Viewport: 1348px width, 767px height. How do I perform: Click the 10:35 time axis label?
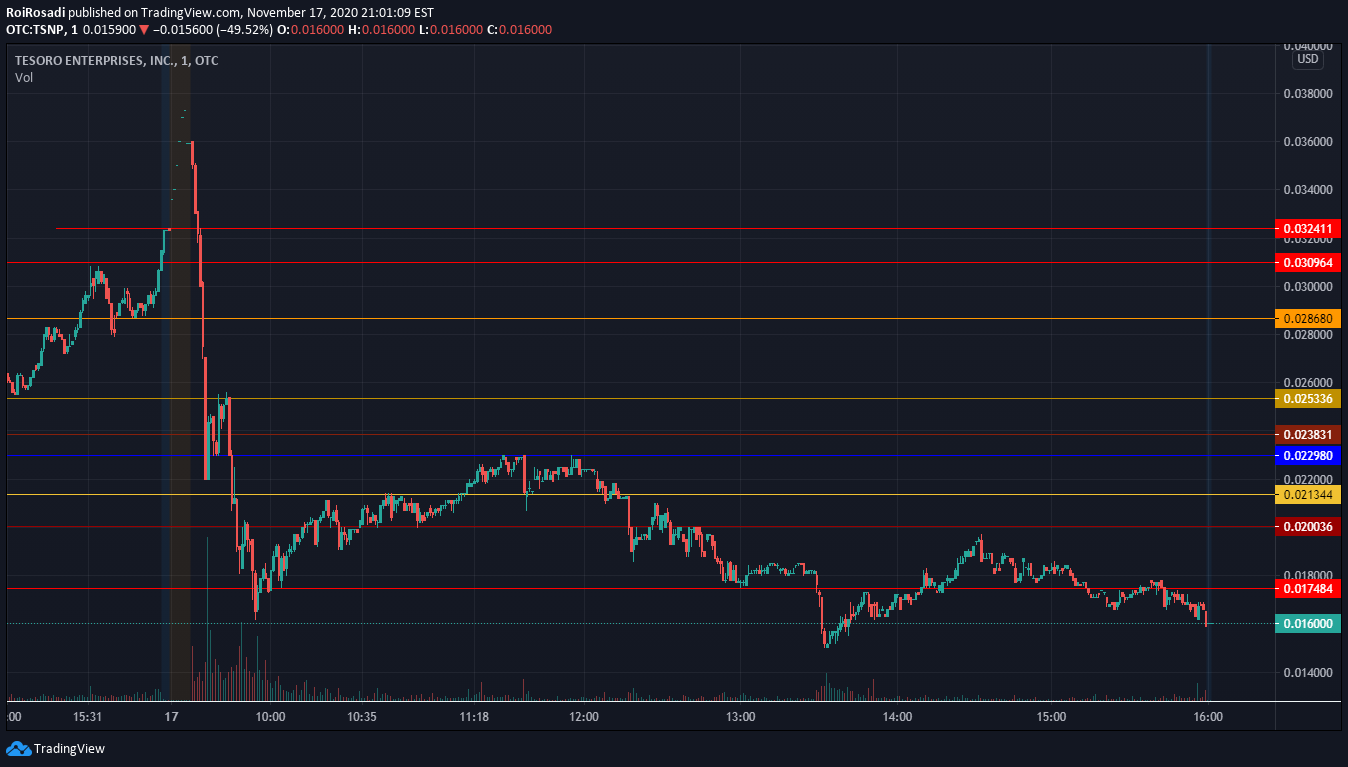[362, 717]
